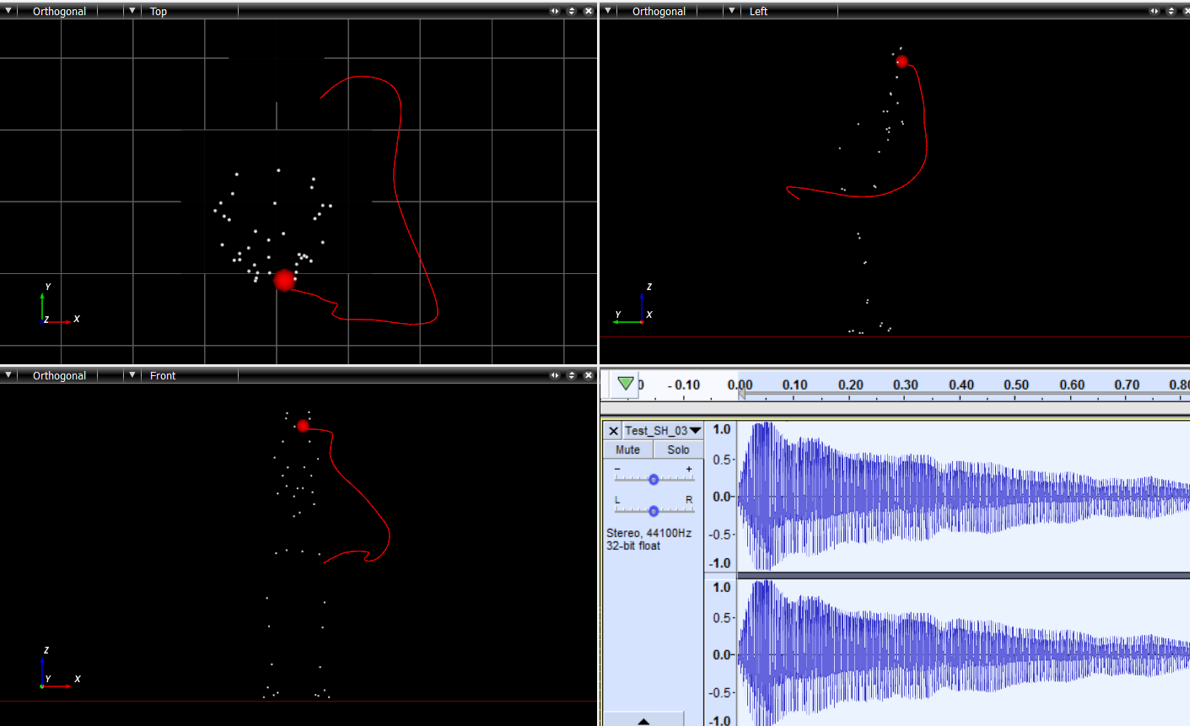
Task: Click the upper channel vertical amplitude scale
Action: [720, 496]
